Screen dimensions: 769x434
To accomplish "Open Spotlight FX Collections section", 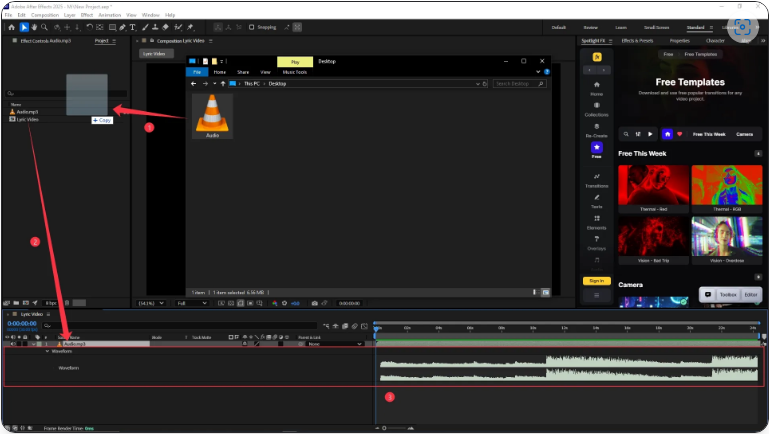I will (x=596, y=109).
